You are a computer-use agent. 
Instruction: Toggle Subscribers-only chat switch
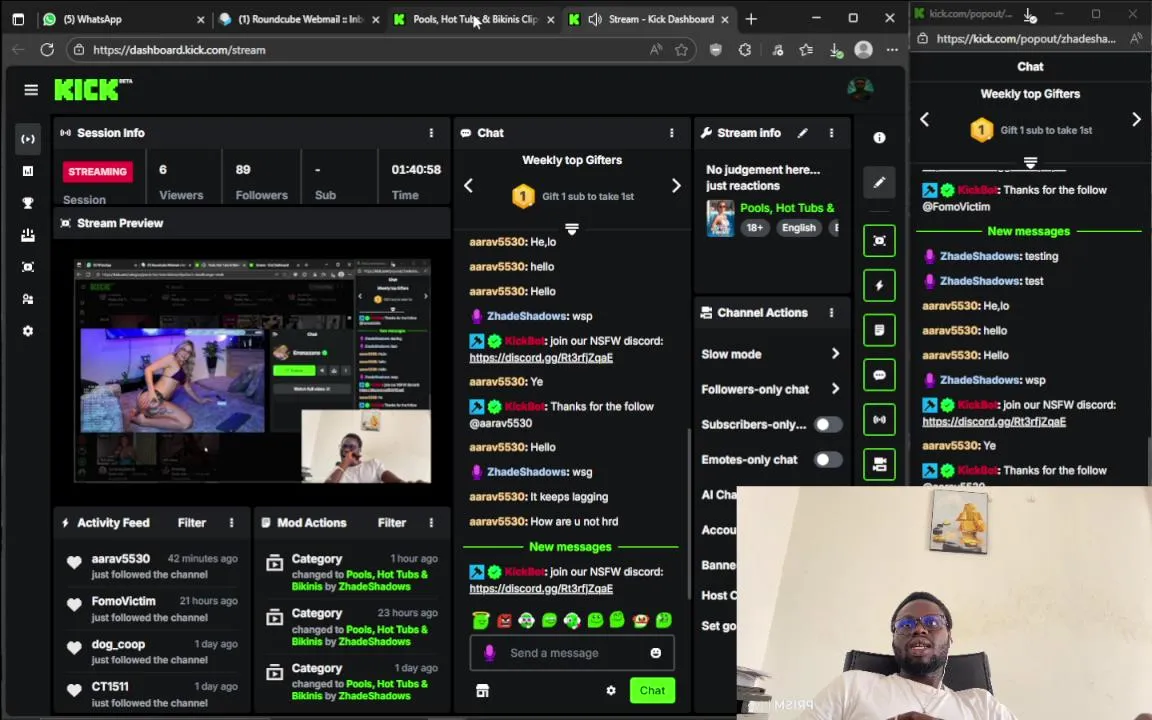point(828,425)
